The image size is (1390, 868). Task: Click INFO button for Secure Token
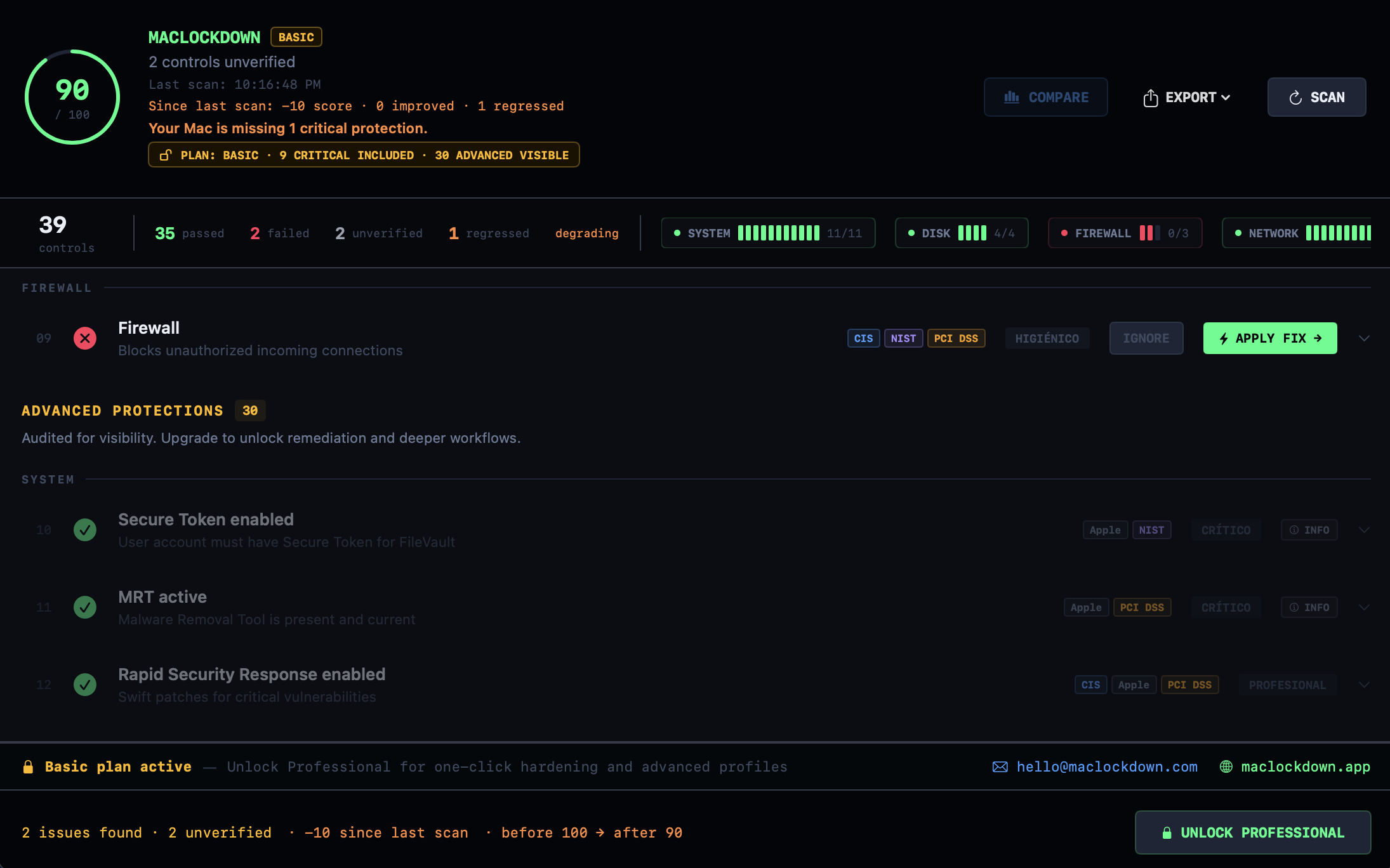tap(1309, 530)
